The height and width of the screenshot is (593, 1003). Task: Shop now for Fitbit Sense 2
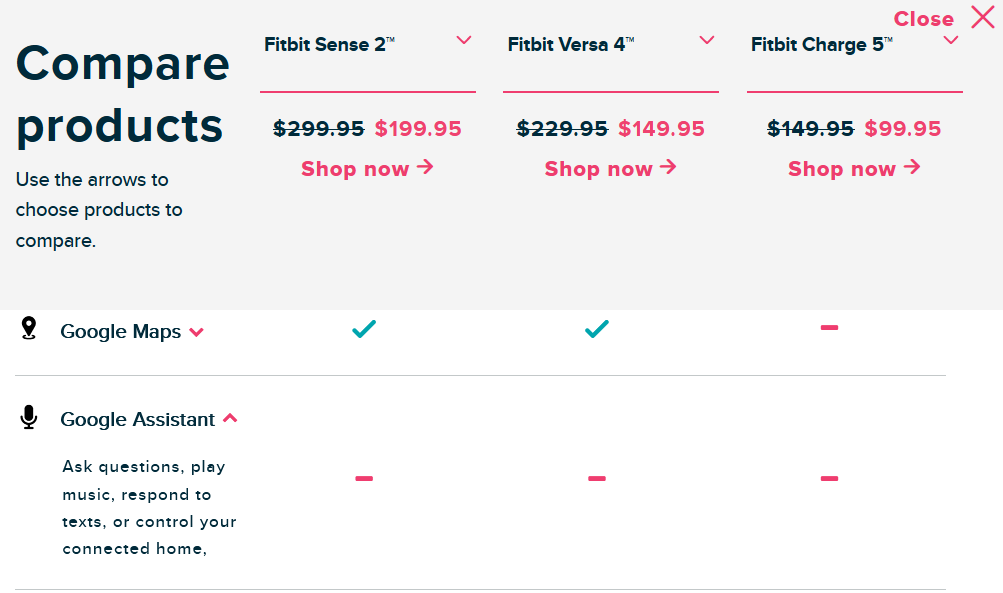tap(367, 168)
